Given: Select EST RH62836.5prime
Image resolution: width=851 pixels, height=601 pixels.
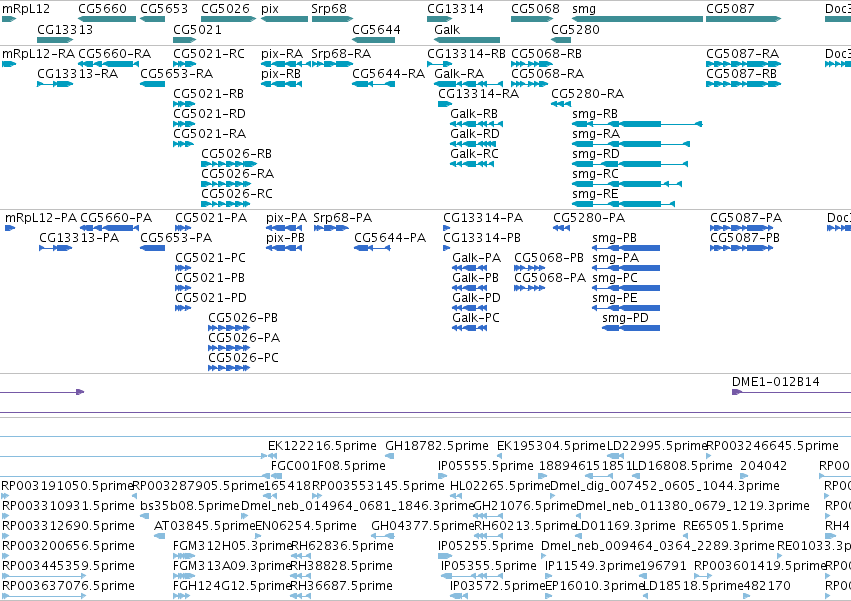Looking at the screenshot, I should (342, 546).
